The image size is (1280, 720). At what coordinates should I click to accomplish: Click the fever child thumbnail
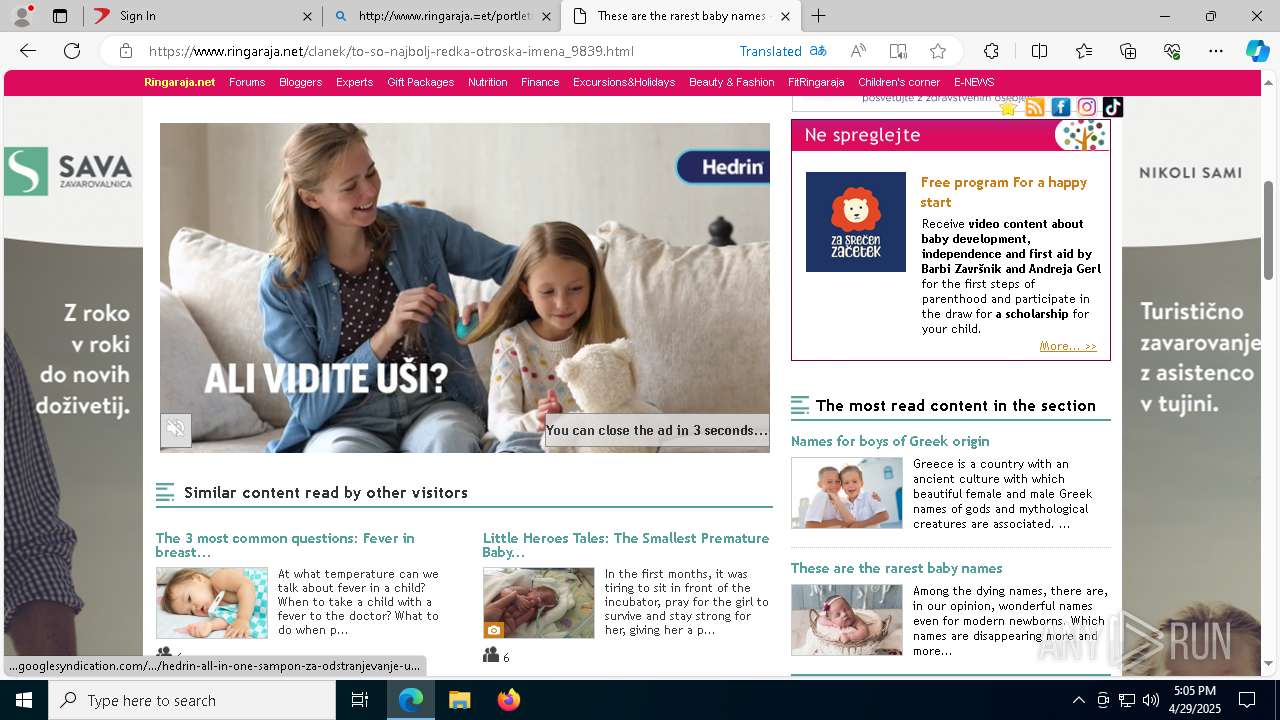pos(212,603)
